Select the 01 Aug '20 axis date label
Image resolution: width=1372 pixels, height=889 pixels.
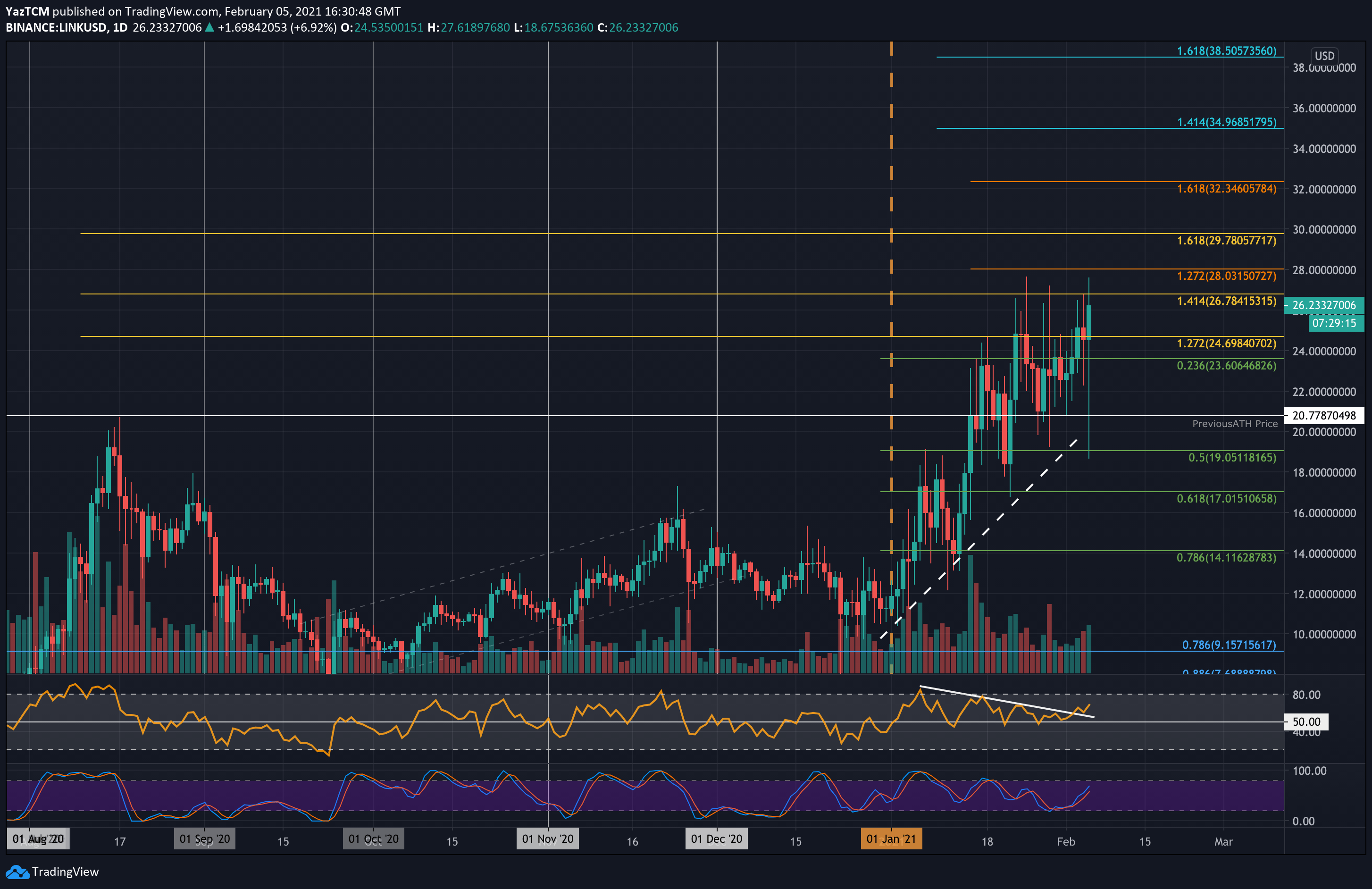37,839
